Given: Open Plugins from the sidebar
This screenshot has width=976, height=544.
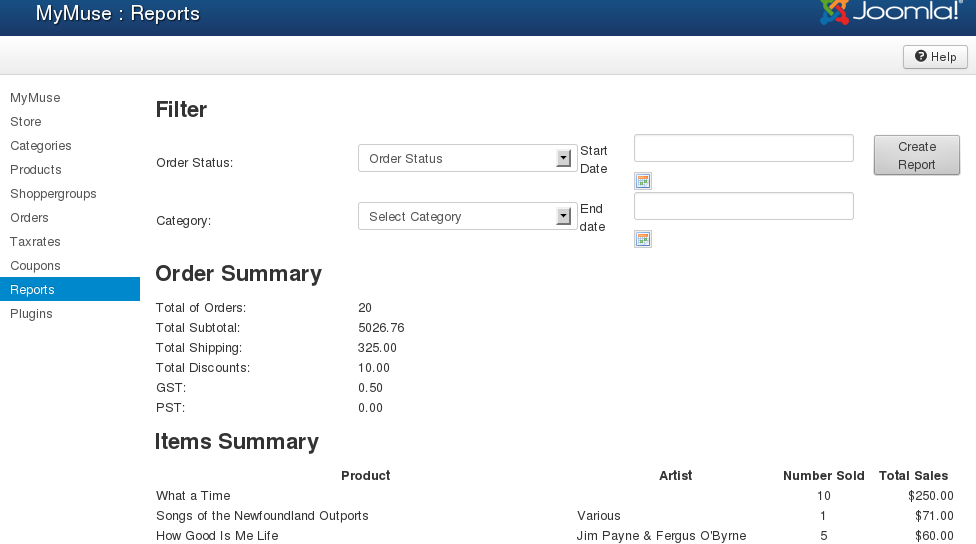Looking at the screenshot, I should click(x=31, y=314).
